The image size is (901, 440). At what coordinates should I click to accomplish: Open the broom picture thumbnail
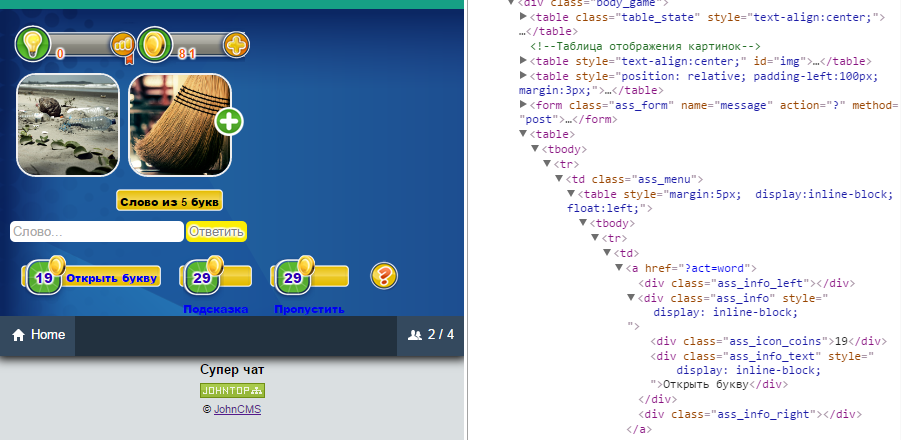point(180,125)
